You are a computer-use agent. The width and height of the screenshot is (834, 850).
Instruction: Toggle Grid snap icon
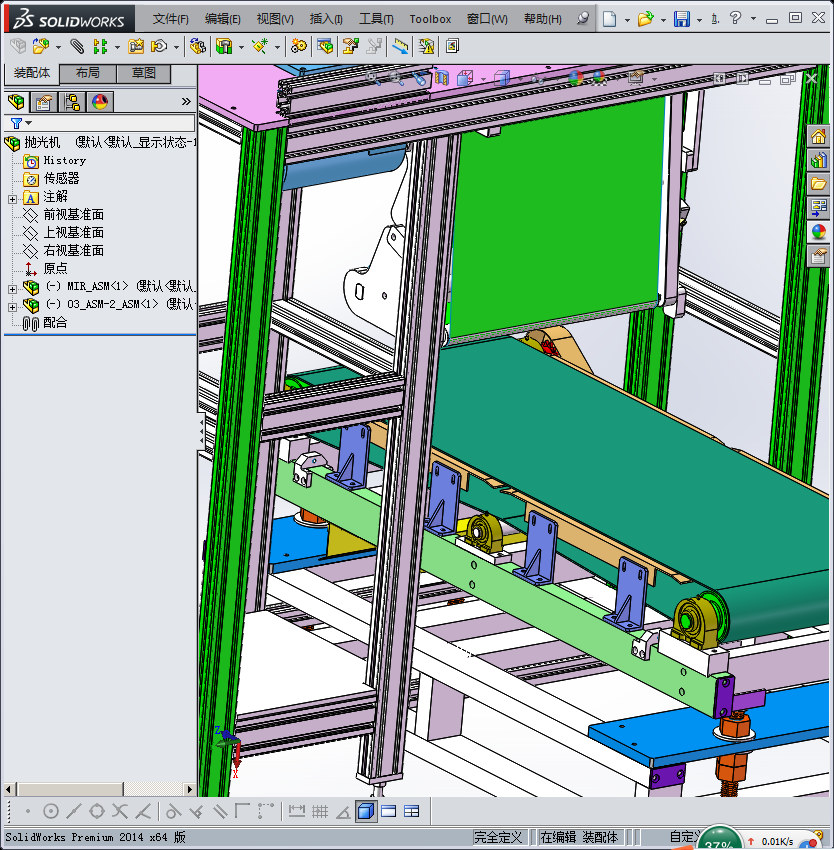click(x=320, y=811)
